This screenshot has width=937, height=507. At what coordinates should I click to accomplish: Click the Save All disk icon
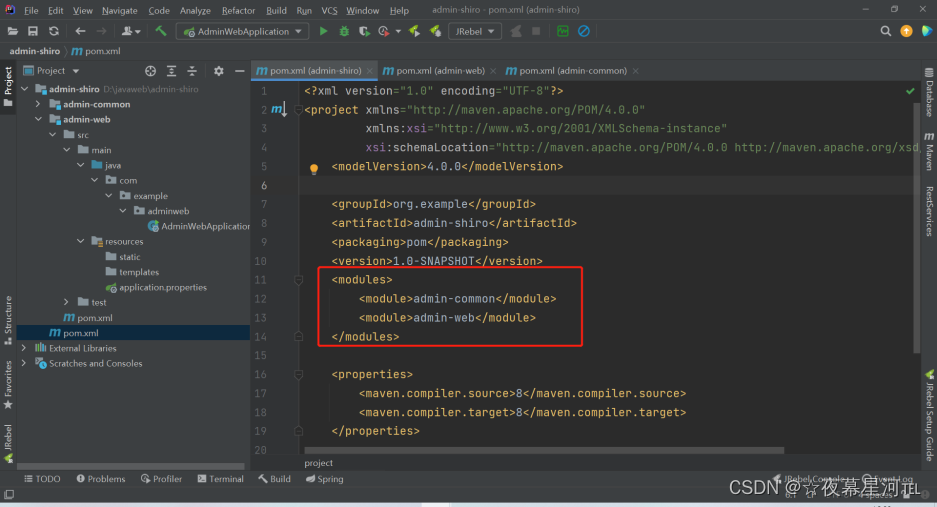pyautogui.click(x=34, y=32)
